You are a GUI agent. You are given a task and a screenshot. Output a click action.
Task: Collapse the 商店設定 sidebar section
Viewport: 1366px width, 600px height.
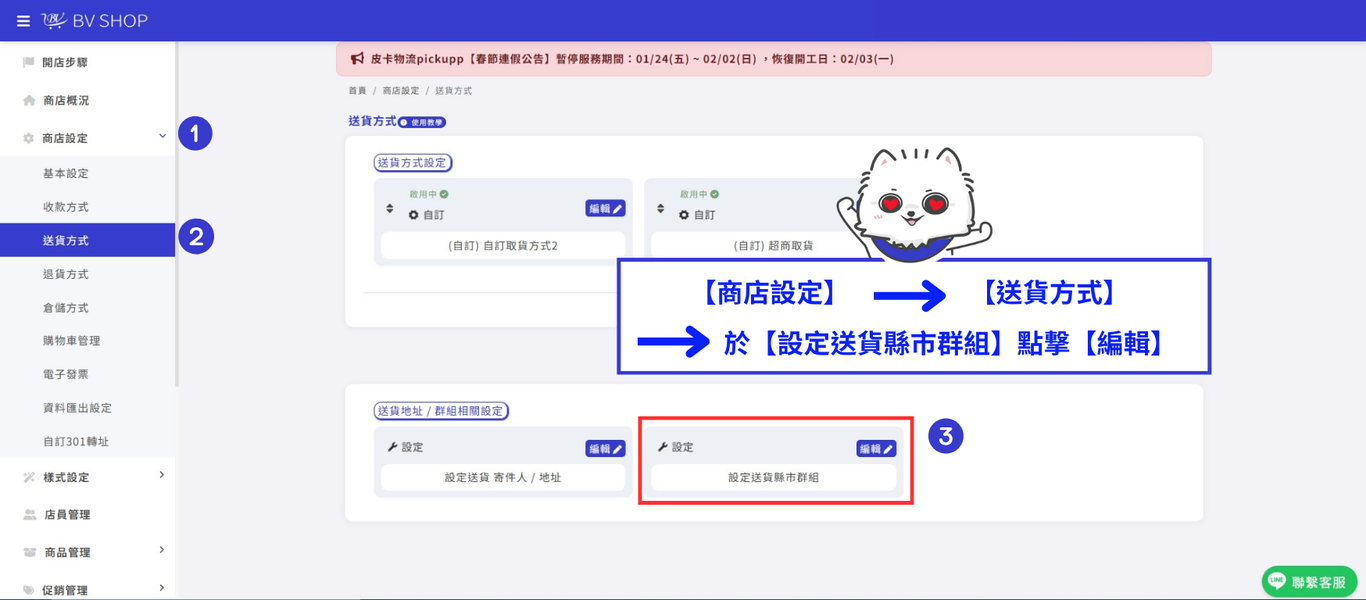tap(162, 136)
